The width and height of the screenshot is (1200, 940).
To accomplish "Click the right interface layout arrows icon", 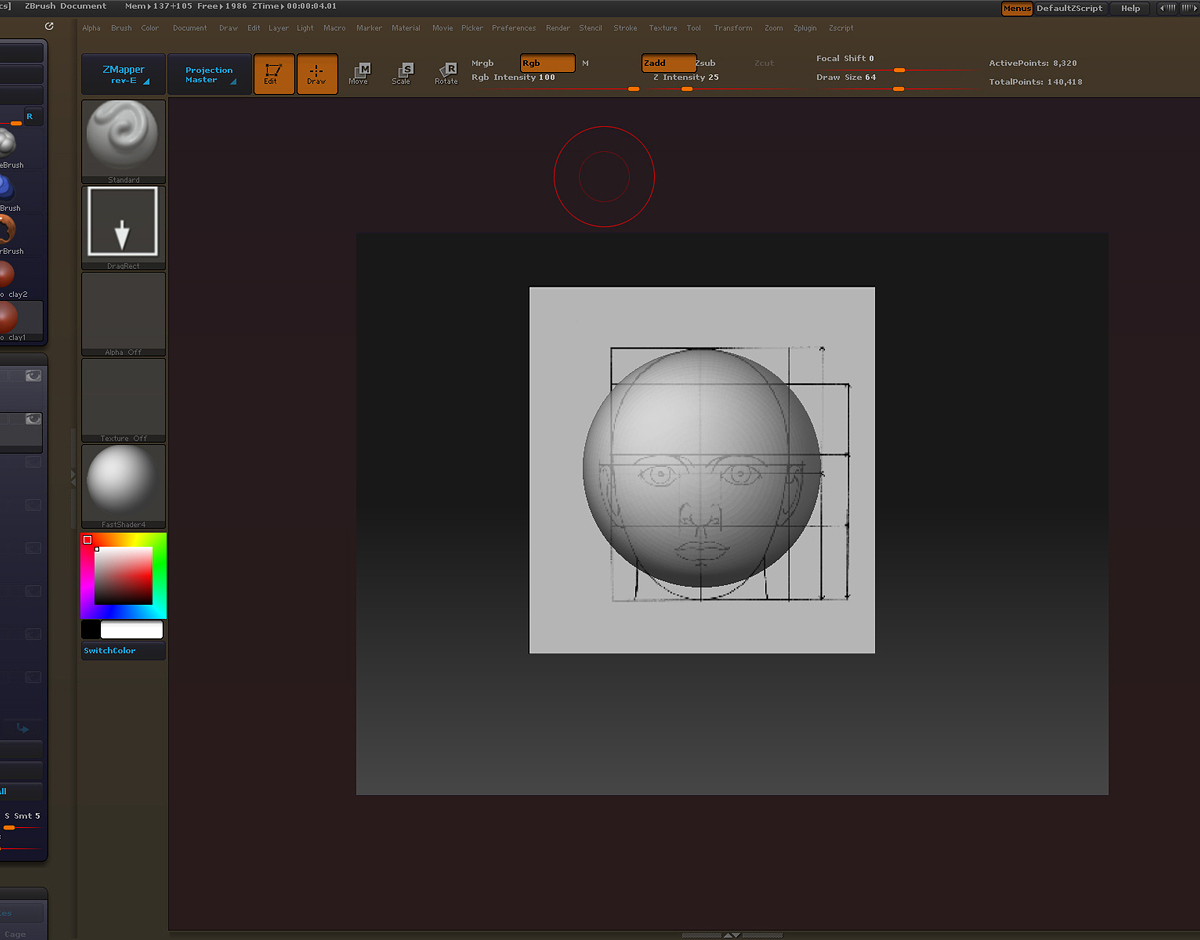I will (x=1190, y=8).
